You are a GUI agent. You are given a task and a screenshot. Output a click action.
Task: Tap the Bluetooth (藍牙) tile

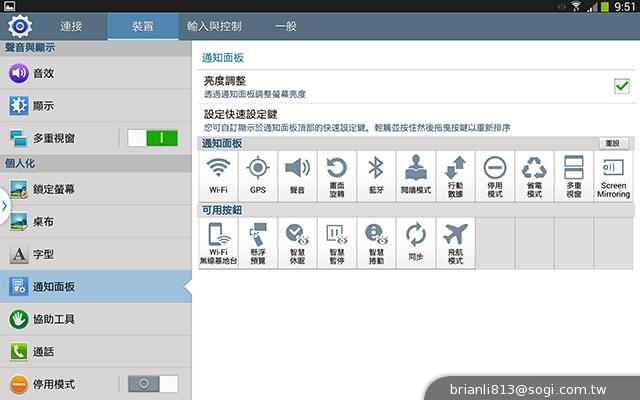tap(376, 176)
